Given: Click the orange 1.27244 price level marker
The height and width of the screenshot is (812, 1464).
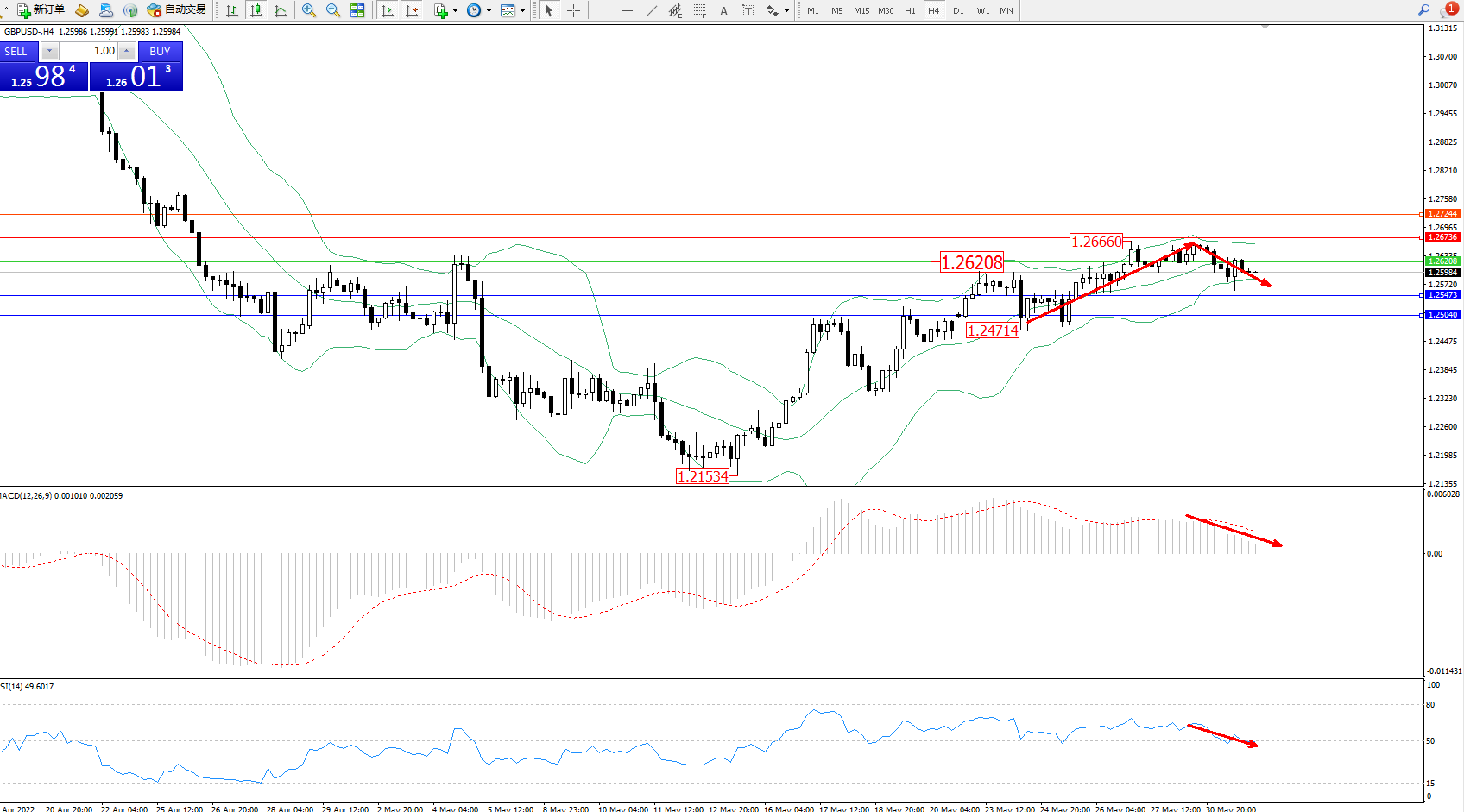Looking at the screenshot, I should [1442, 214].
